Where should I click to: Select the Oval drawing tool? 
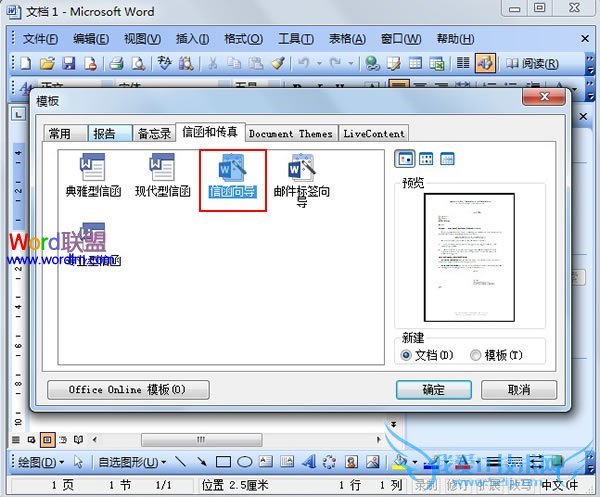click(245, 462)
